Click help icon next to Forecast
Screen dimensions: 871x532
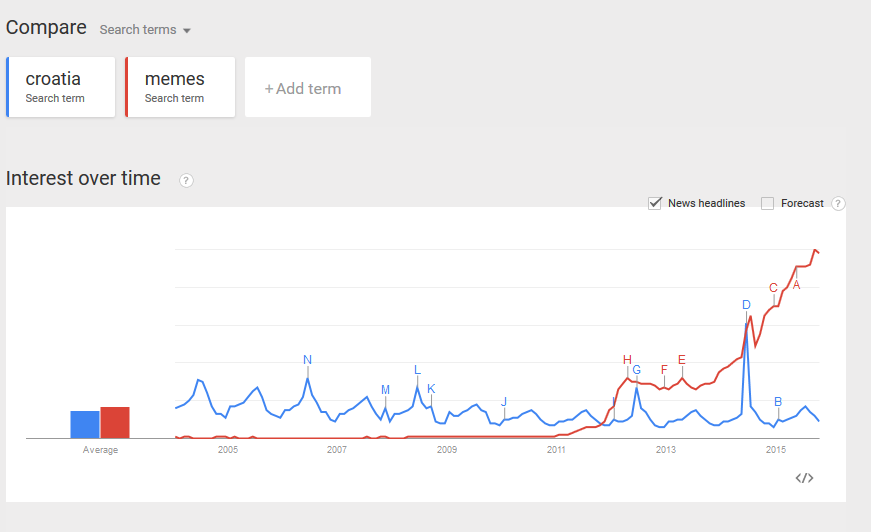click(x=838, y=204)
